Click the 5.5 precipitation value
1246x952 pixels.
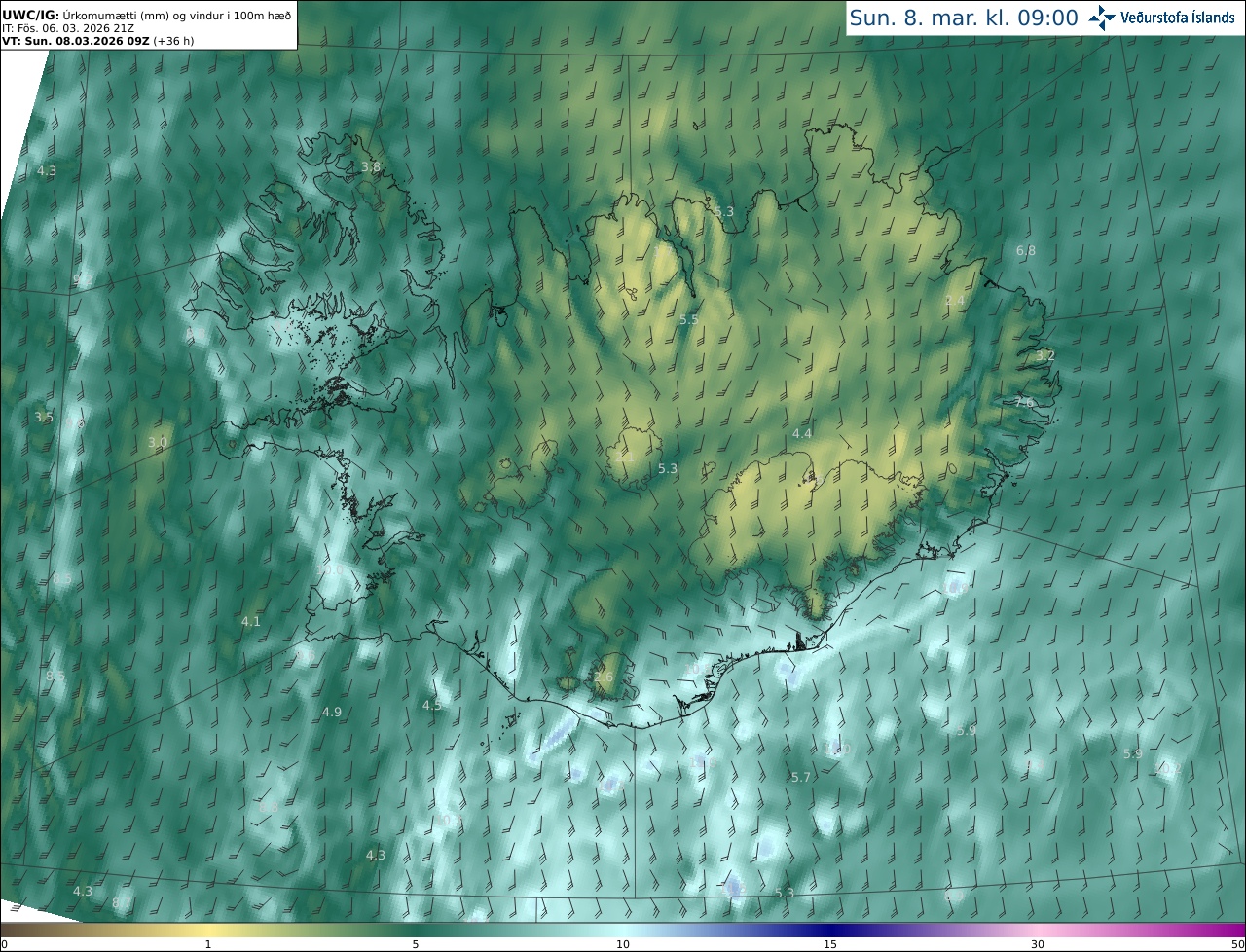pyautogui.click(x=689, y=319)
